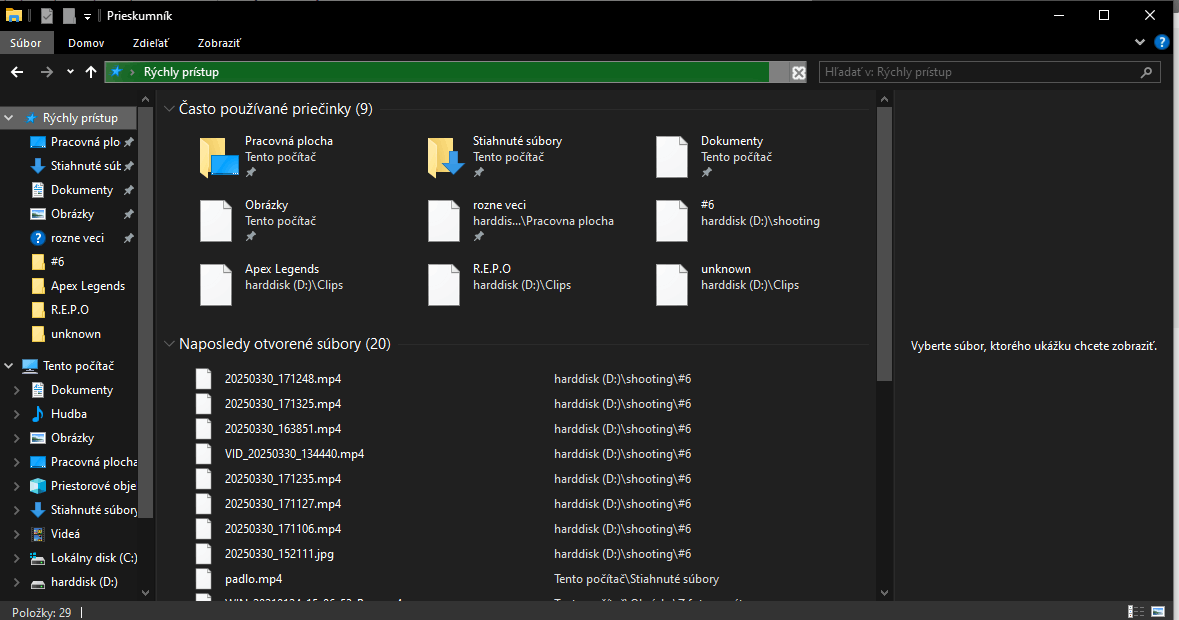Go forward with the right arrow button

point(47,72)
